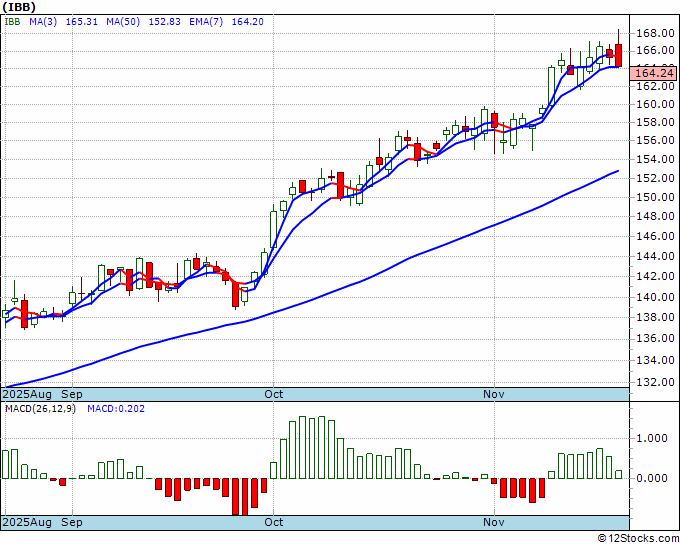Viewport: 680px width, 546px height.
Task: Click the EMA(7) value 164.20
Action: click(248, 22)
